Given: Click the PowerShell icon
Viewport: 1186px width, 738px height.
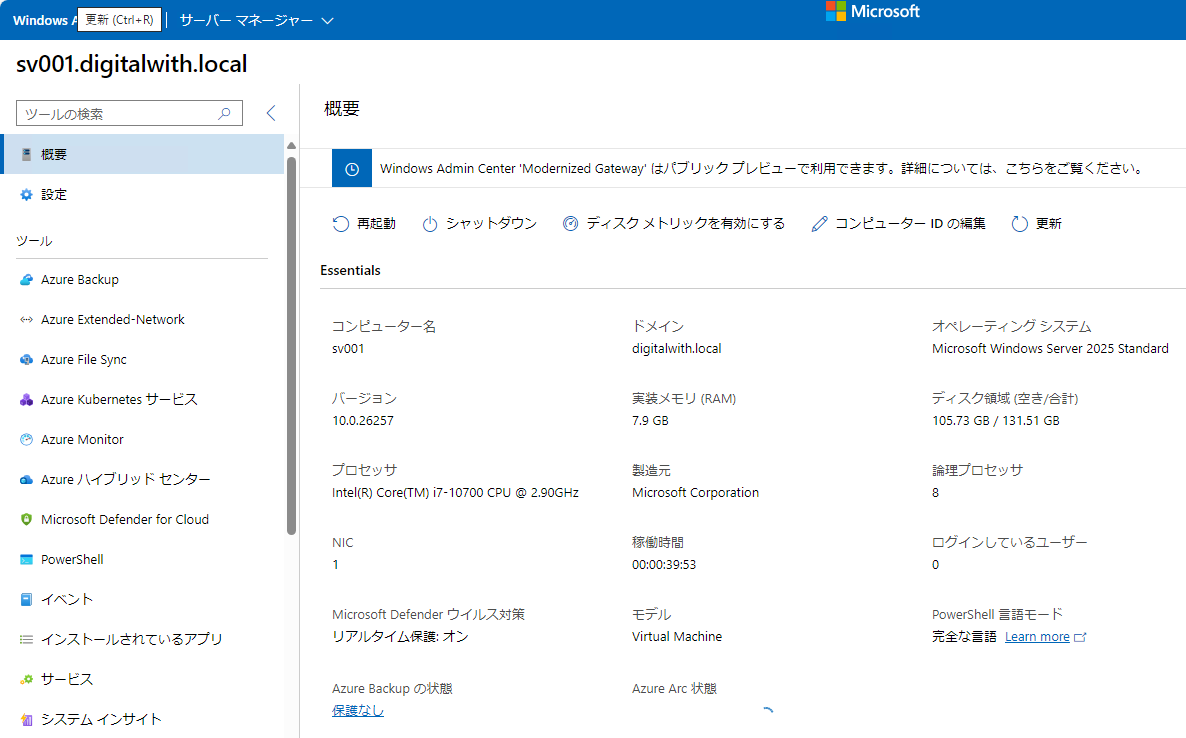Looking at the screenshot, I should pos(26,560).
